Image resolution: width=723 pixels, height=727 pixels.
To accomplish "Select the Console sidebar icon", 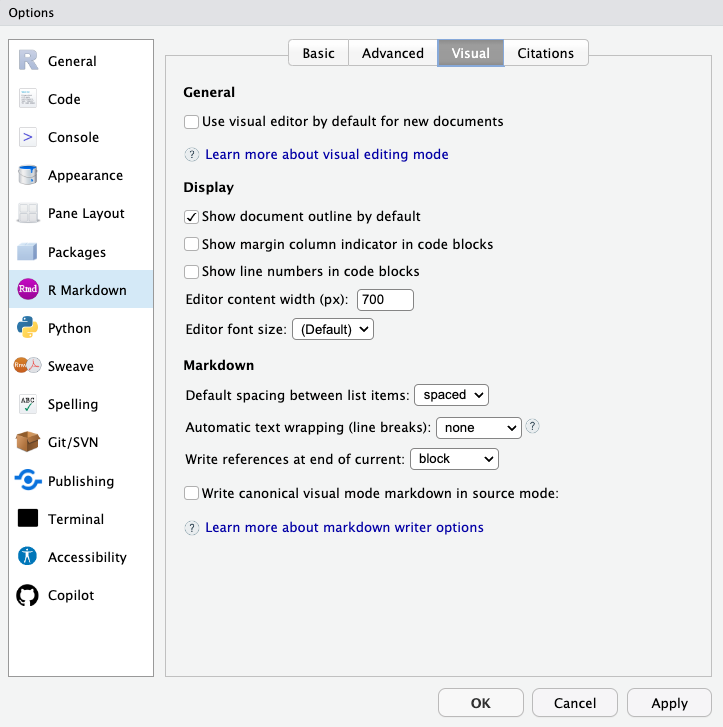I will pos(28,137).
